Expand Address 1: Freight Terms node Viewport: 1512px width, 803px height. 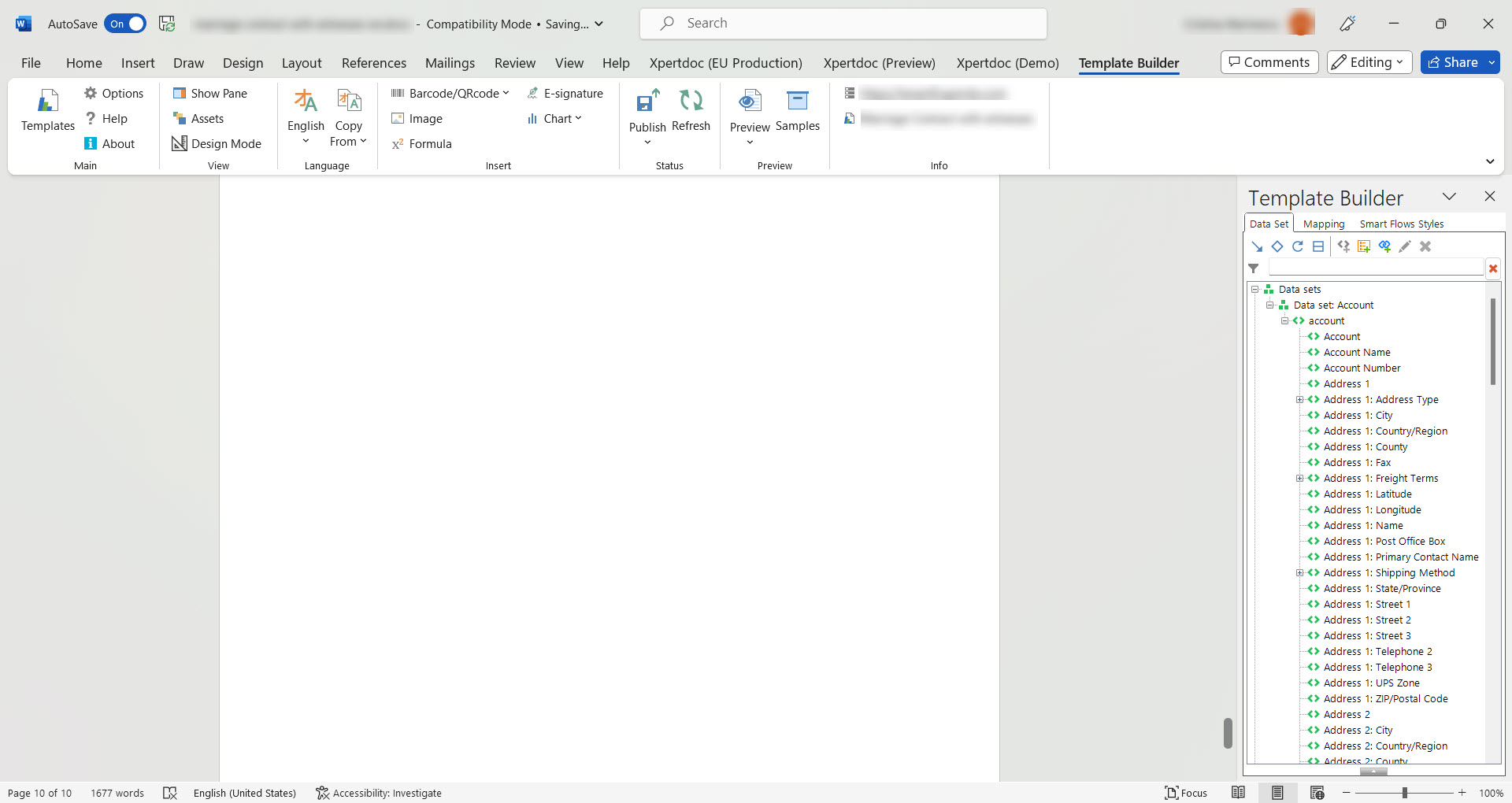point(1300,479)
